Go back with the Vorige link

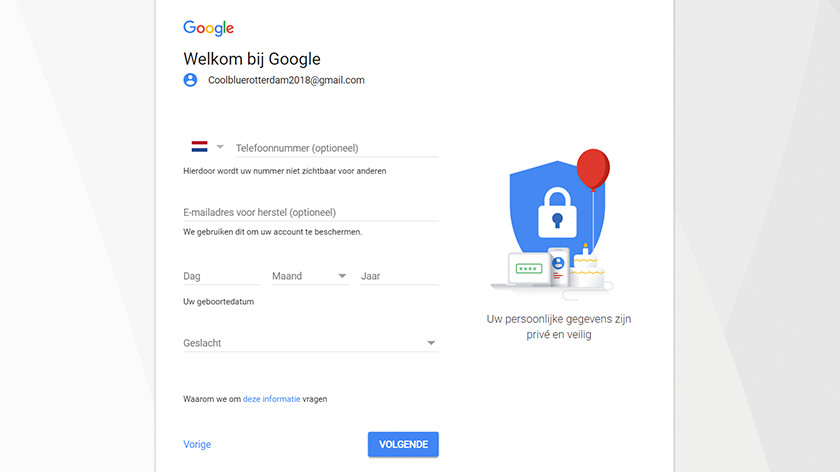[x=197, y=444]
